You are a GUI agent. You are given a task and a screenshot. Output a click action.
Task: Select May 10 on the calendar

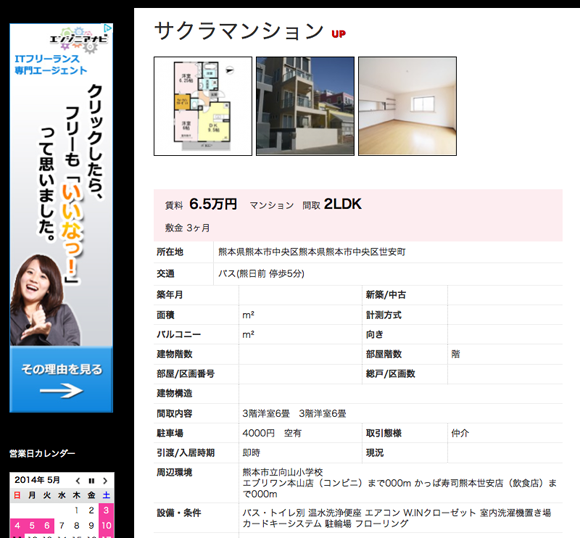(x=106, y=525)
